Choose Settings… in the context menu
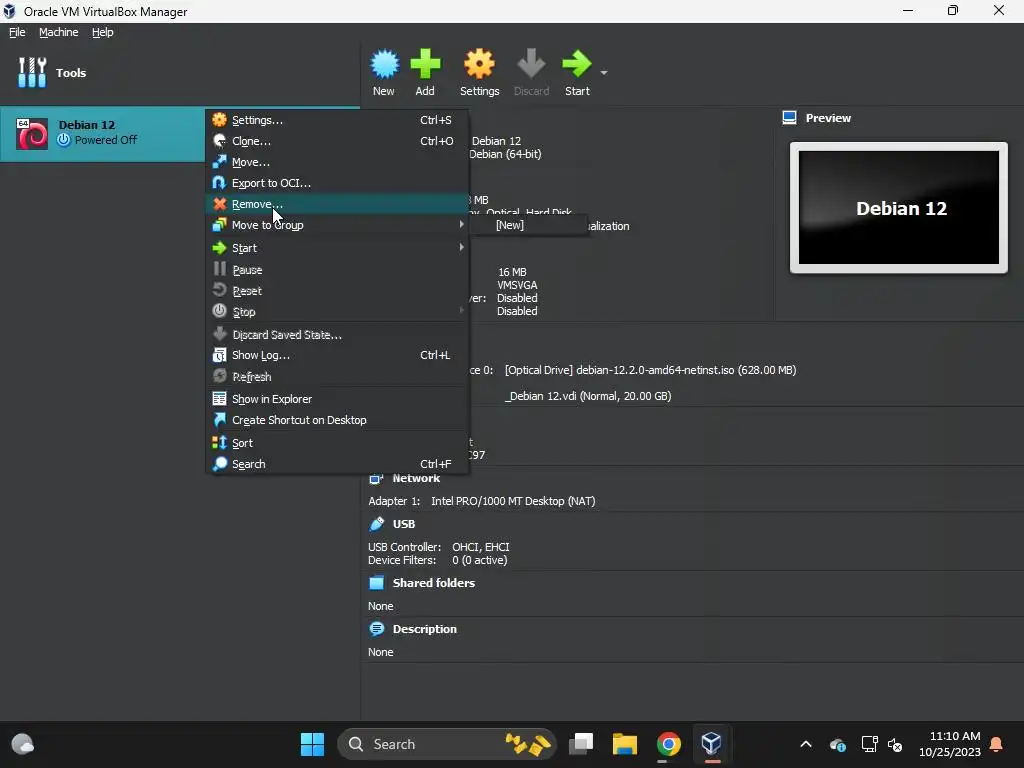The image size is (1024, 768). (x=338, y=120)
